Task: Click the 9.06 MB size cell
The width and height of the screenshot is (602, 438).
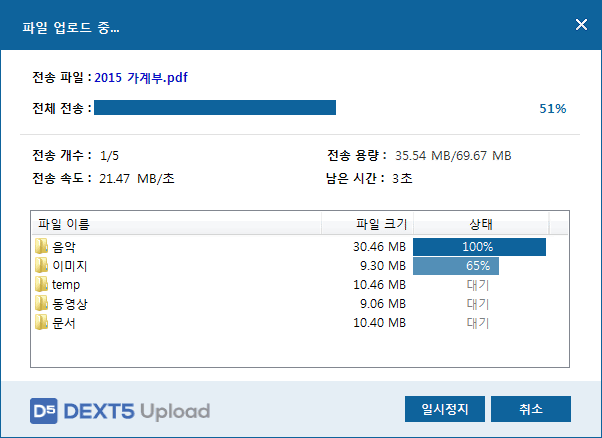Action: [x=383, y=304]
